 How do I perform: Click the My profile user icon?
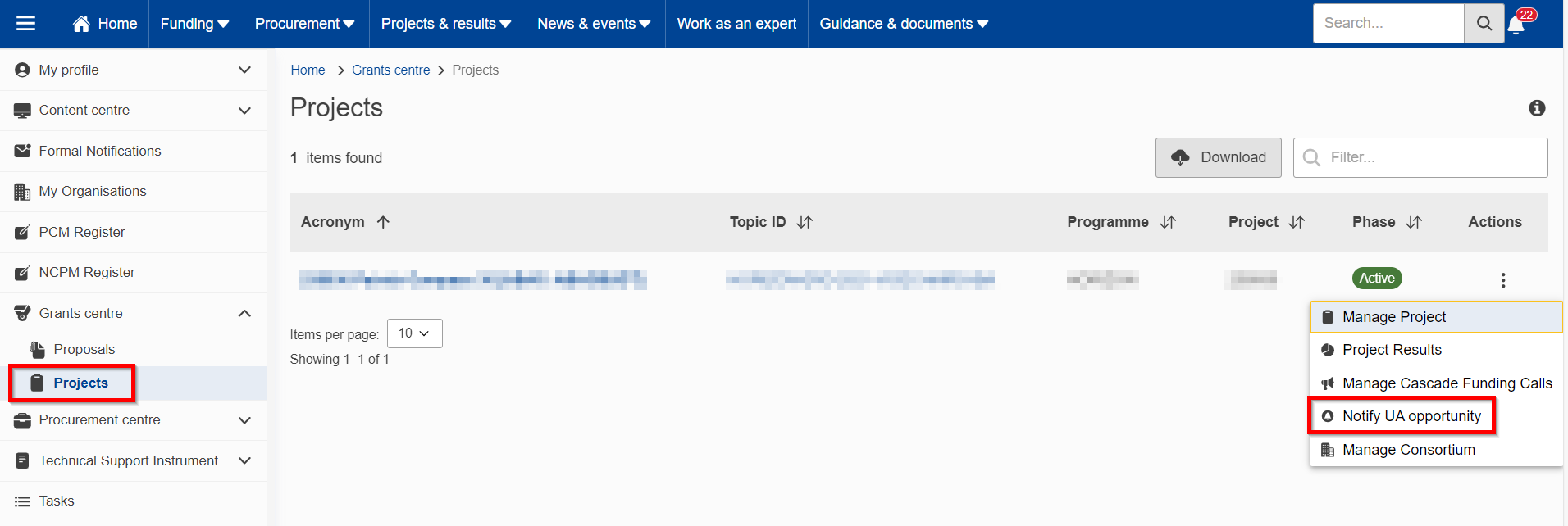point(22,70)
